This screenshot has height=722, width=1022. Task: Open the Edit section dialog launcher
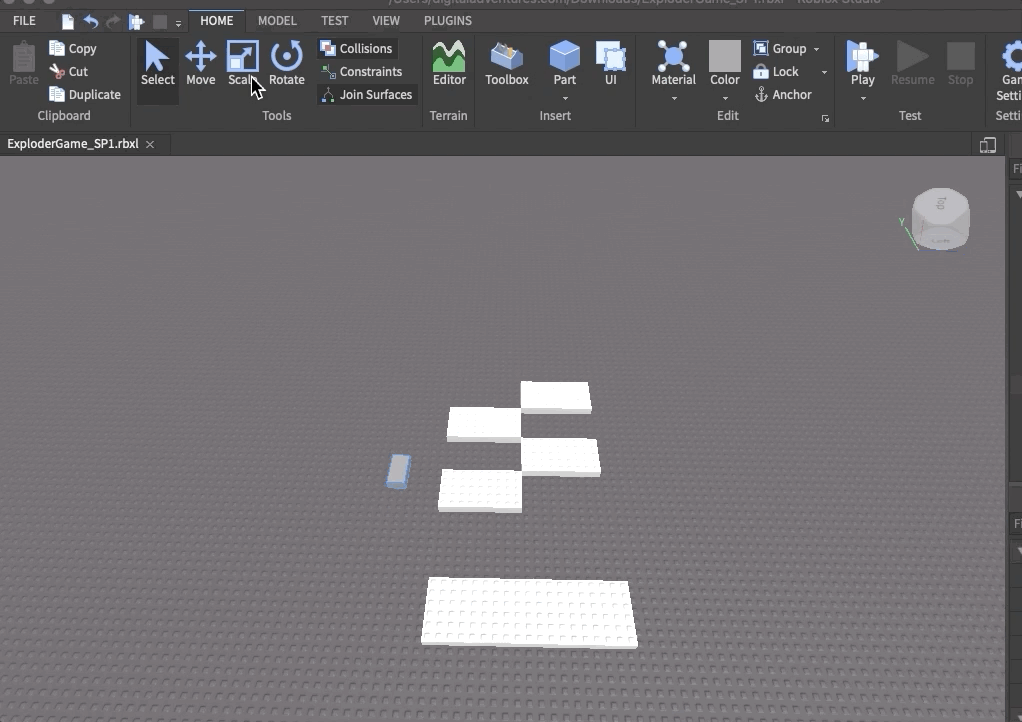point(825,119)
